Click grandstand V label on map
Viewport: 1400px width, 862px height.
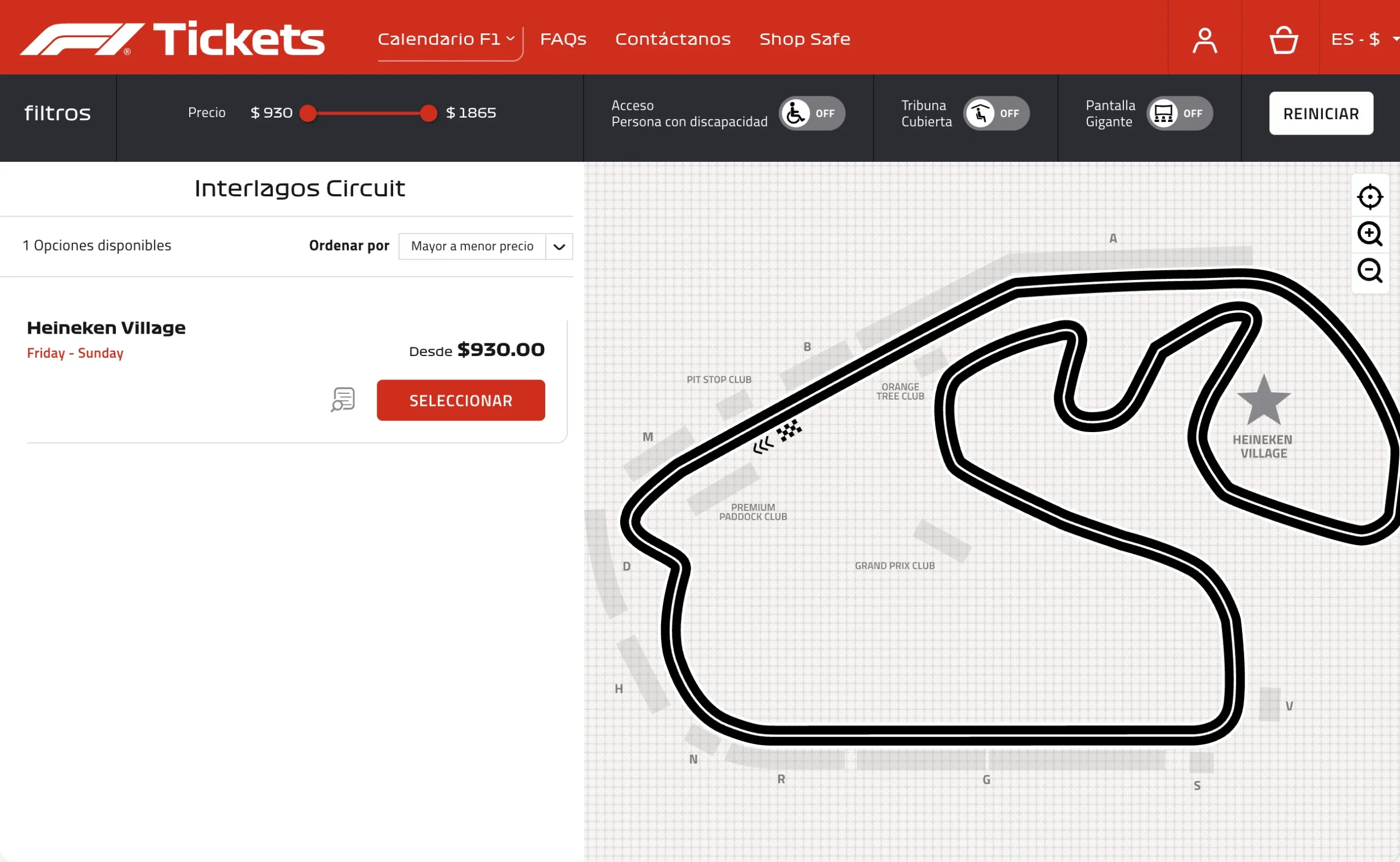[x=1289, y=706]
